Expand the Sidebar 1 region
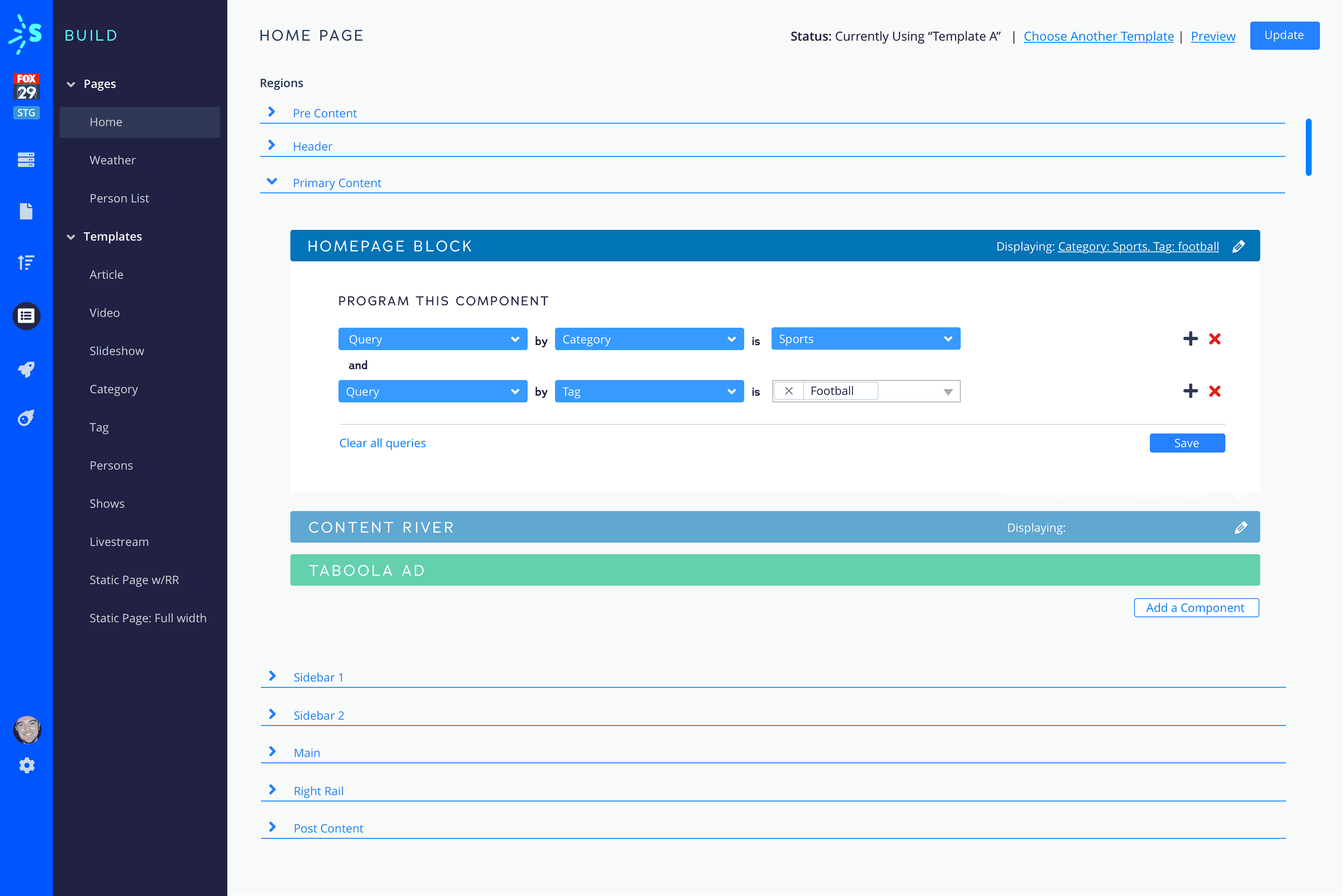The width and height of the screenshot is (1344, 896). [x=273, y=676]
